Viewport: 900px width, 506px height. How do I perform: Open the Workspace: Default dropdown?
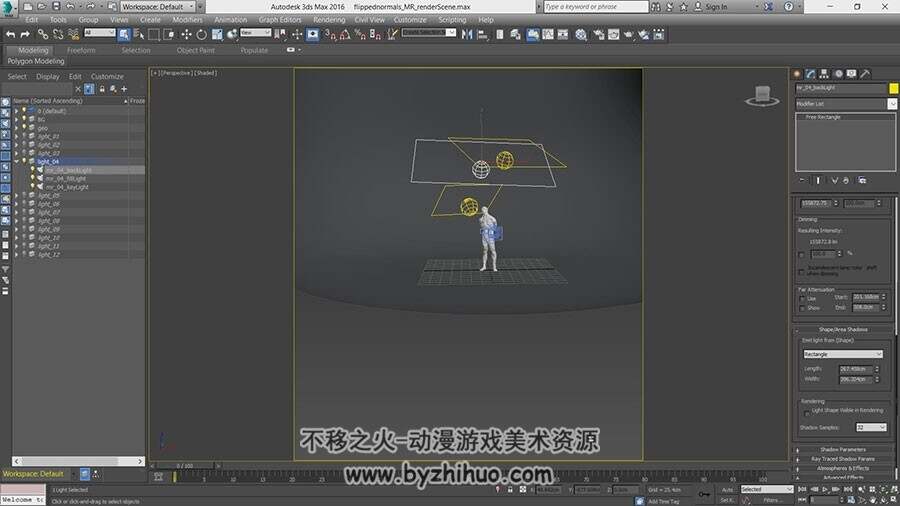(x=158, y=7)
